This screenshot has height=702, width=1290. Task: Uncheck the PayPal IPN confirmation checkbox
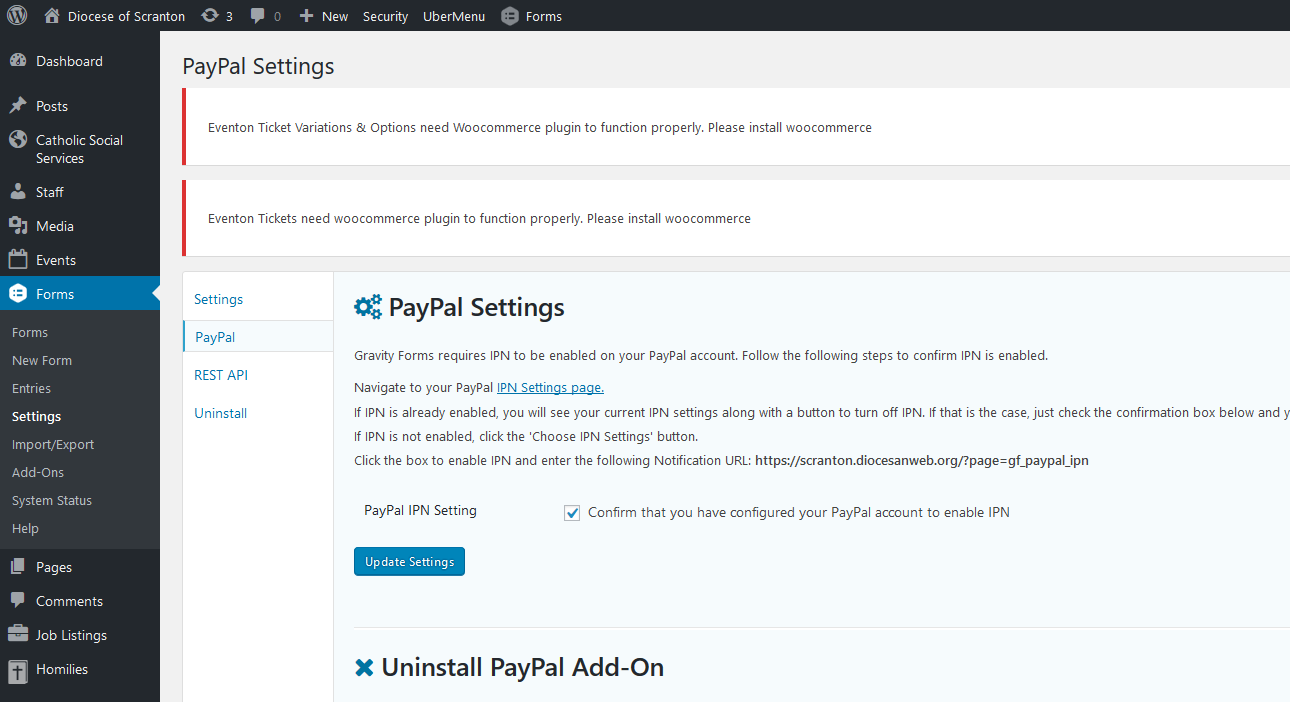point(572,513)
